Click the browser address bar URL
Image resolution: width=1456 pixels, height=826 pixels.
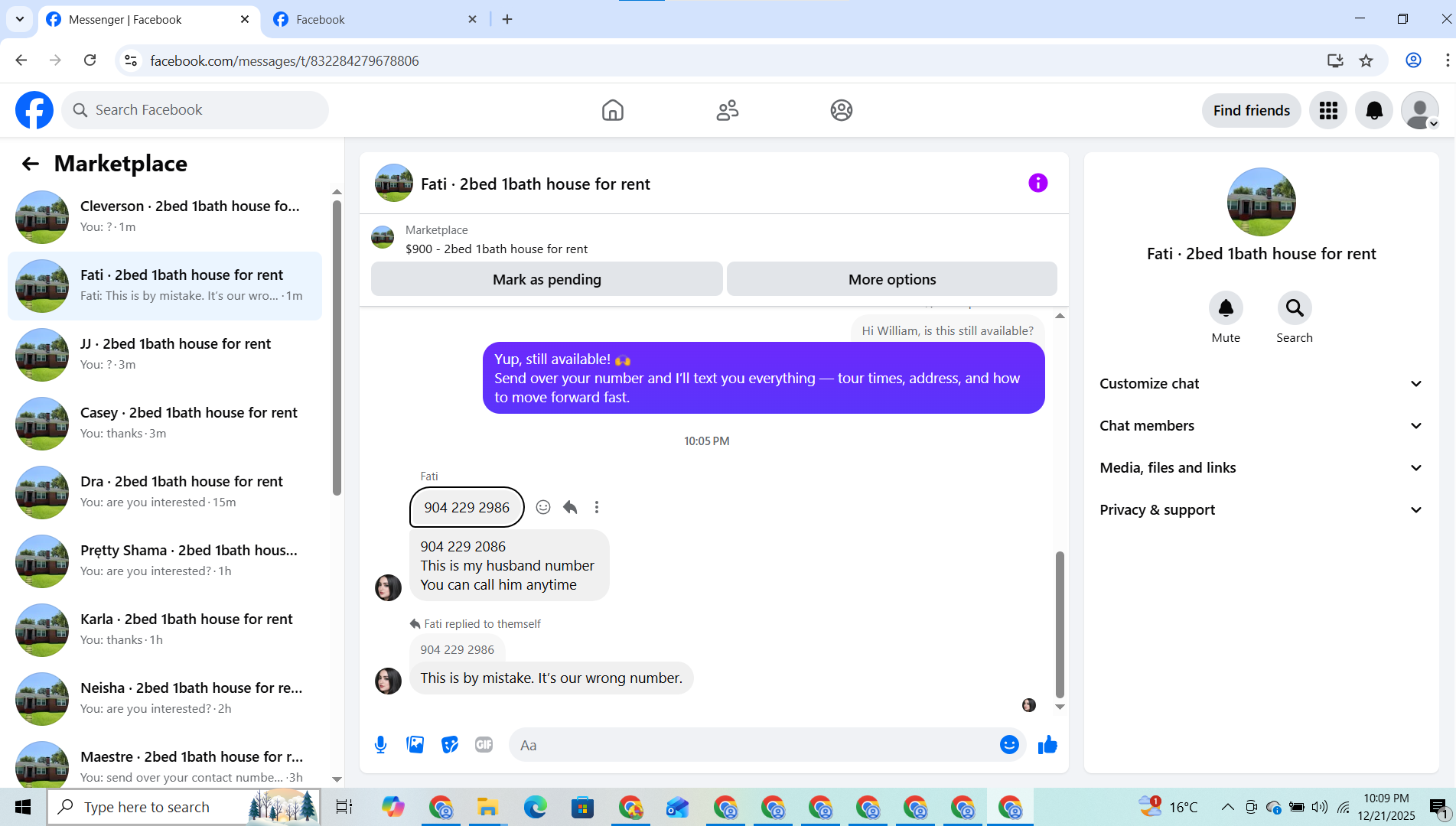(x=285, y=61)
